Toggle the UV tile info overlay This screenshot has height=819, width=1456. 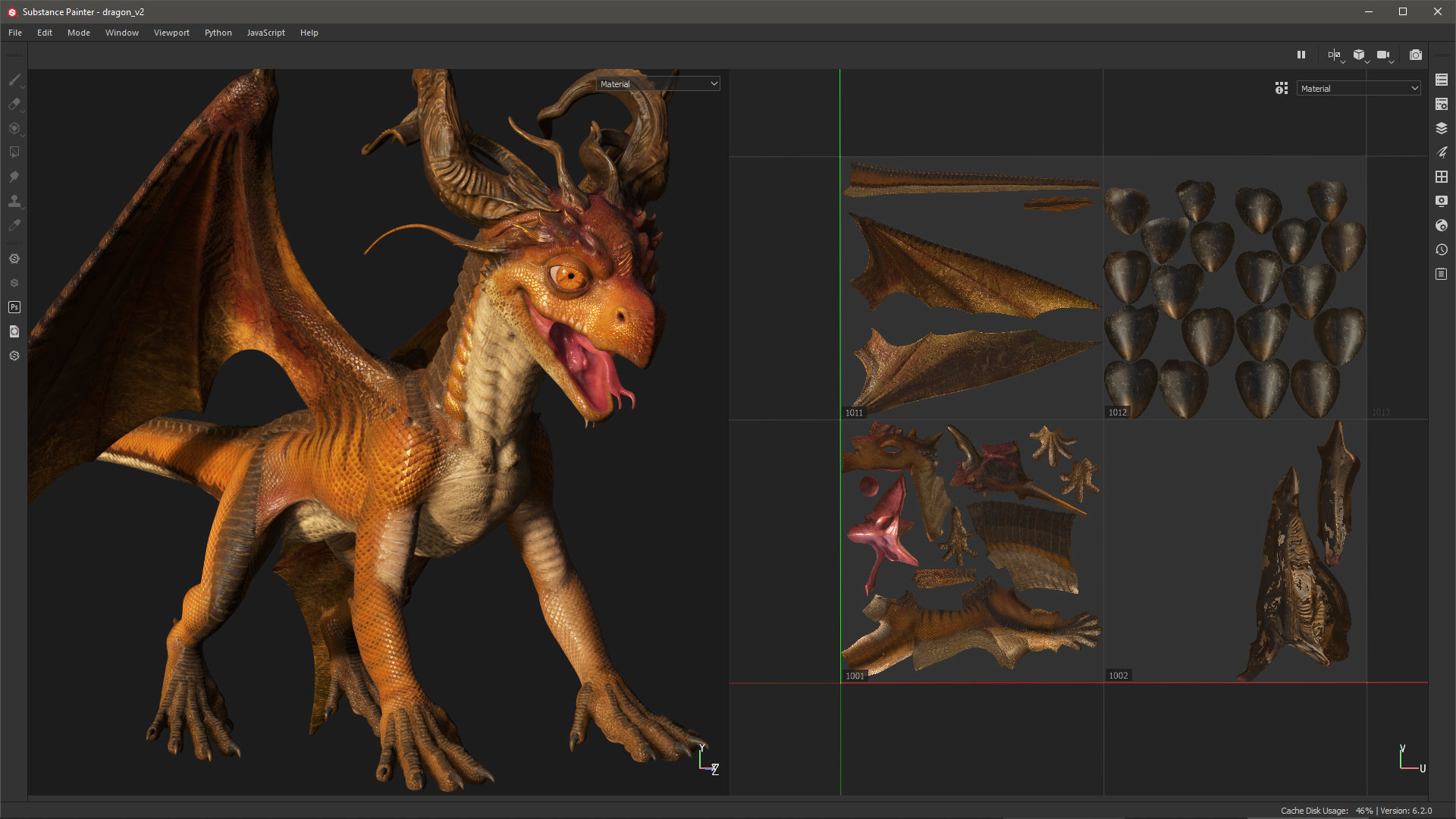1281,88
